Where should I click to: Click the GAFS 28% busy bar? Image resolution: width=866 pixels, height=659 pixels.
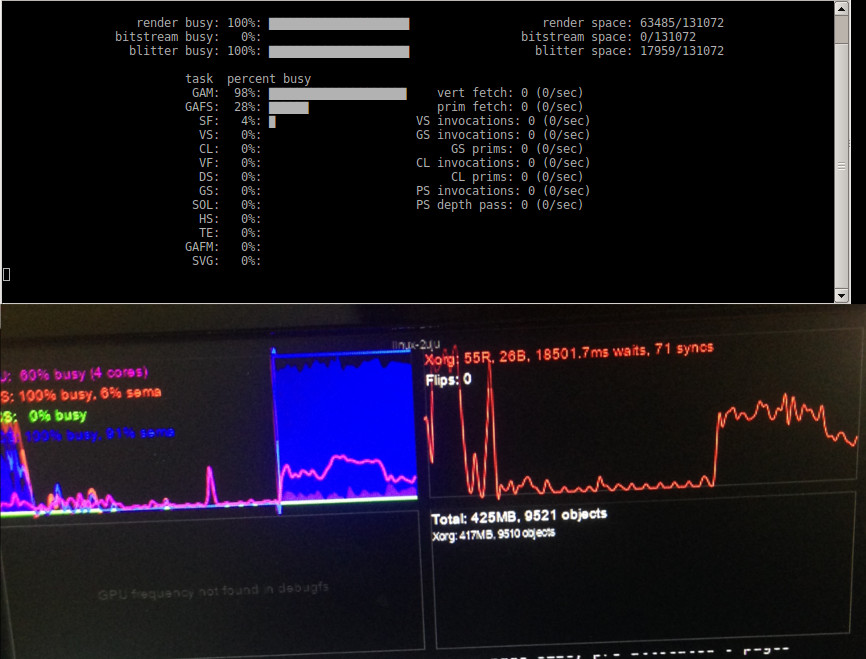(x=288, y=107)
